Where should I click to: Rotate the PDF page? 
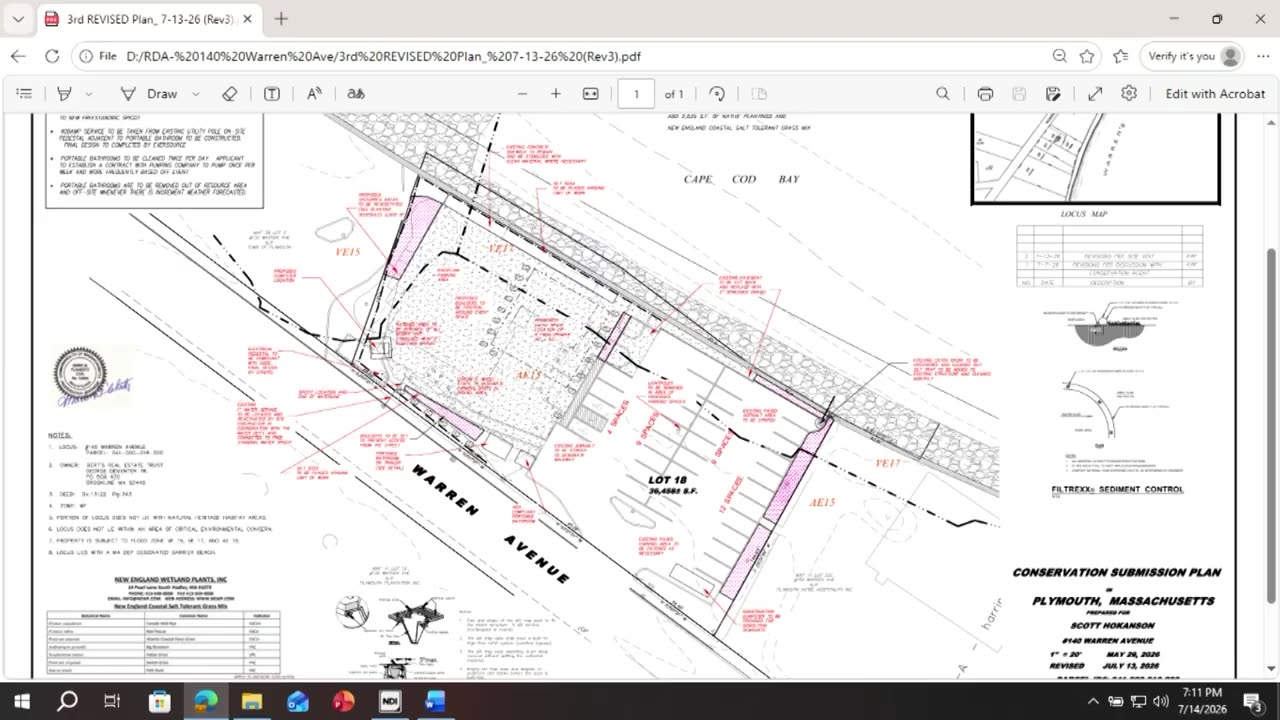(x=717, y=94)
